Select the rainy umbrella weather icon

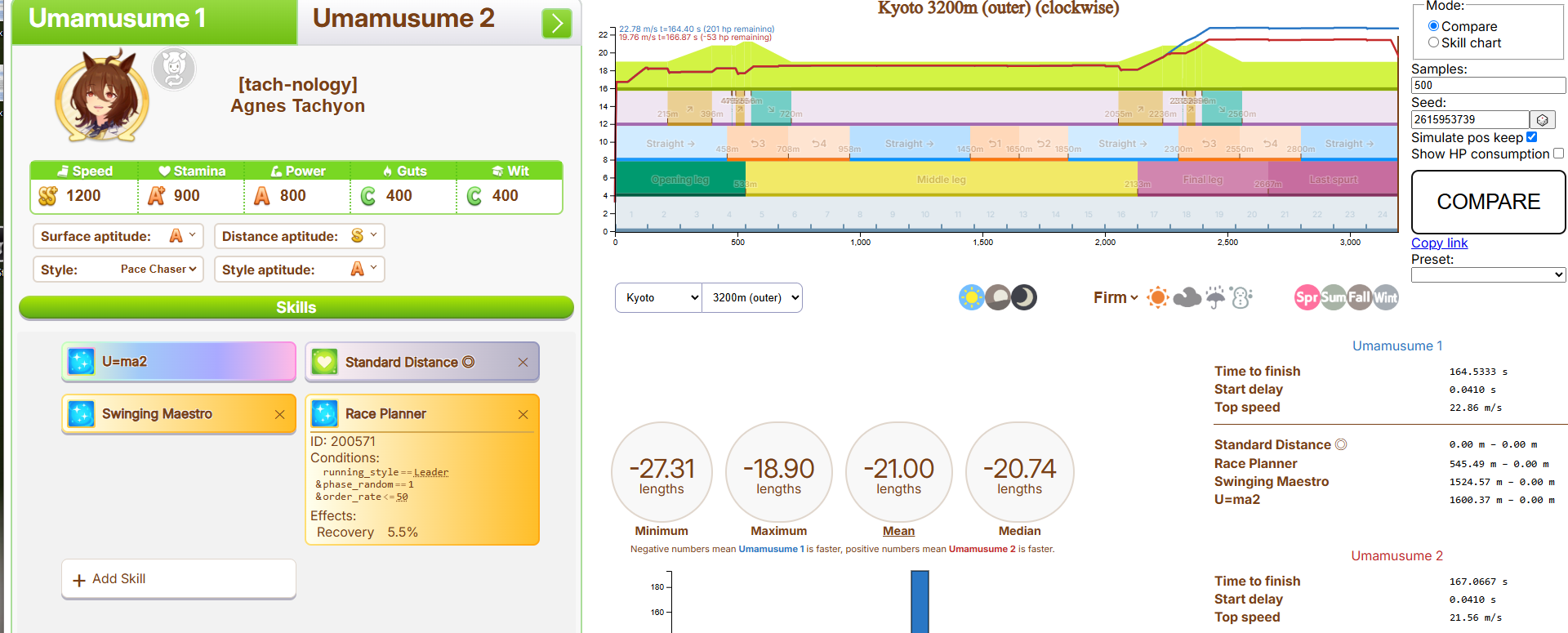(1215, 297)
